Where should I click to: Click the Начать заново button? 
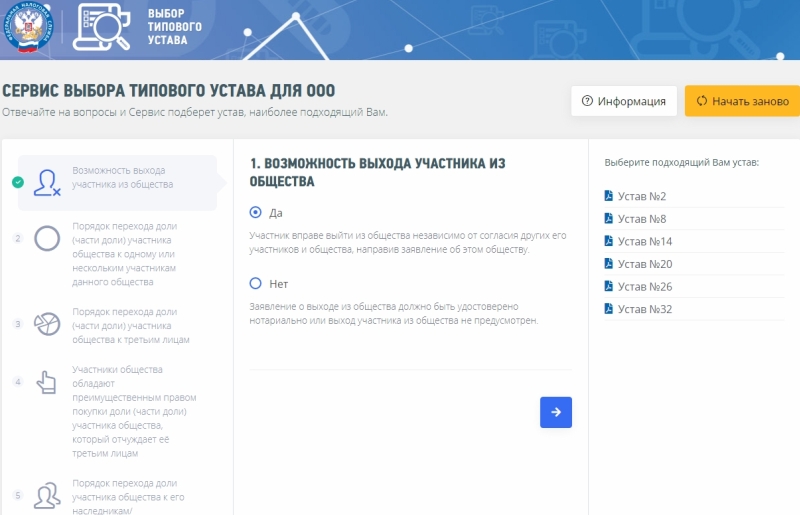(x=742, y=101)
